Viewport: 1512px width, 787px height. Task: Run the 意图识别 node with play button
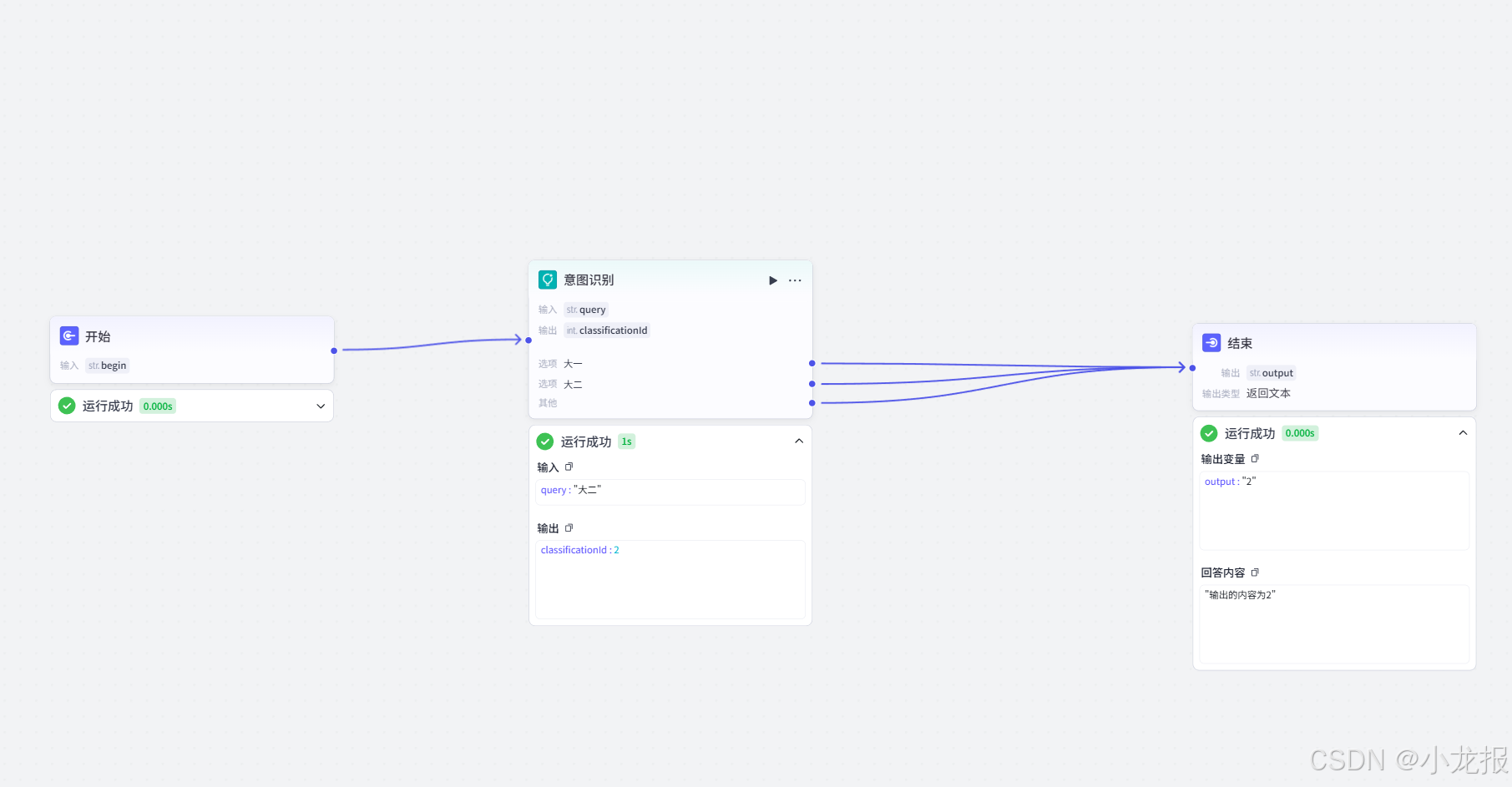pos(773,280)
